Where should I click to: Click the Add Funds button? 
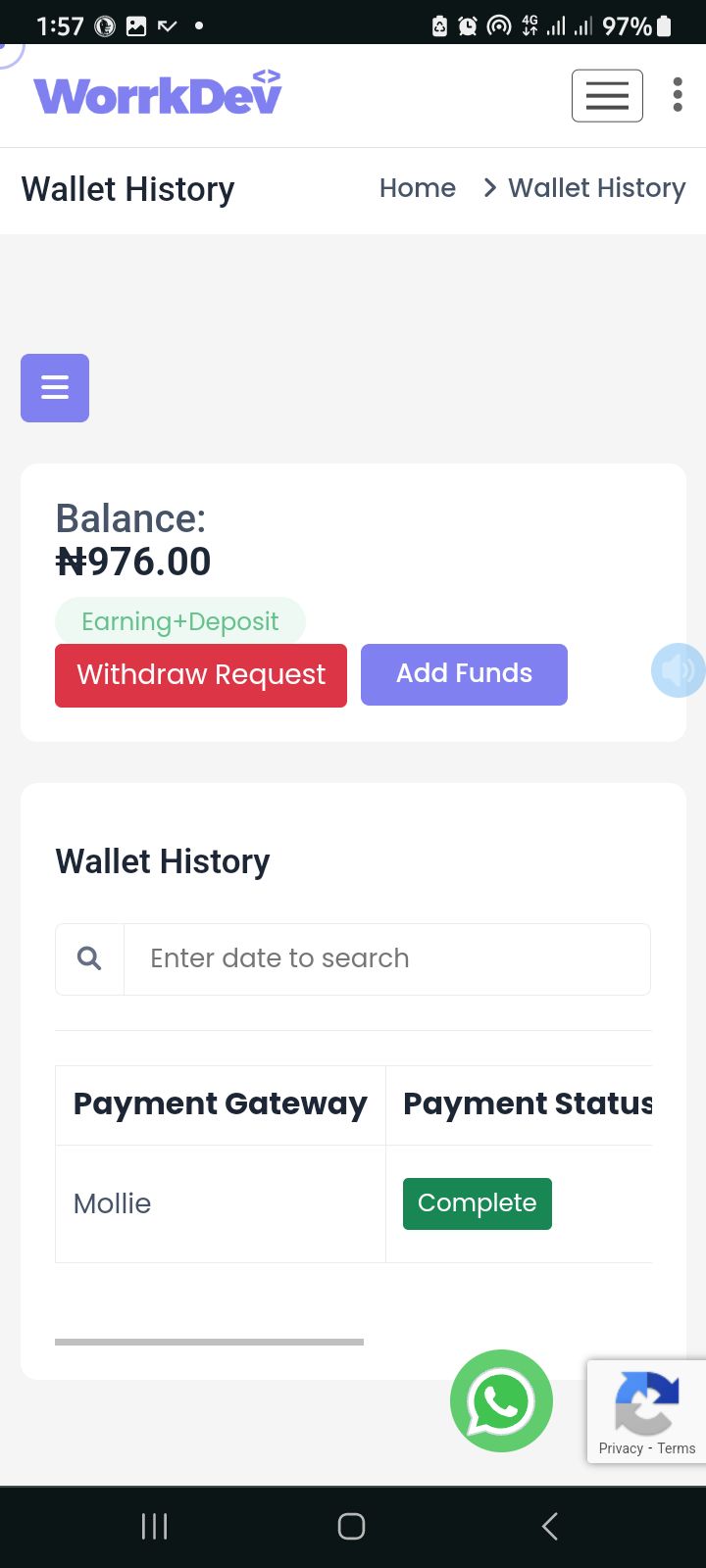click(464, 674)
